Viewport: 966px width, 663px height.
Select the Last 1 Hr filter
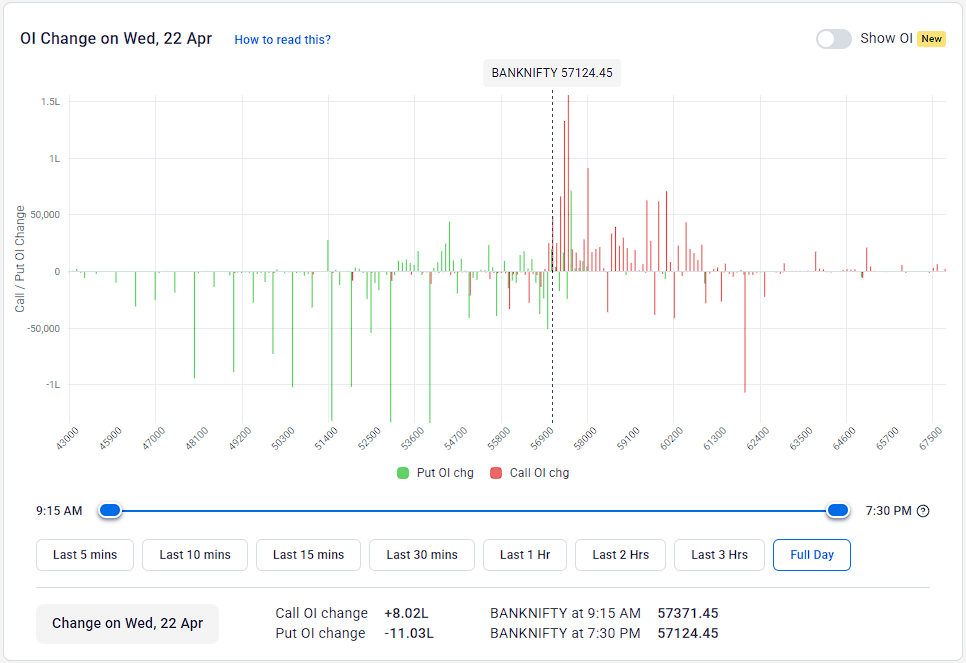pyautogui.click(x=524, y=554)
